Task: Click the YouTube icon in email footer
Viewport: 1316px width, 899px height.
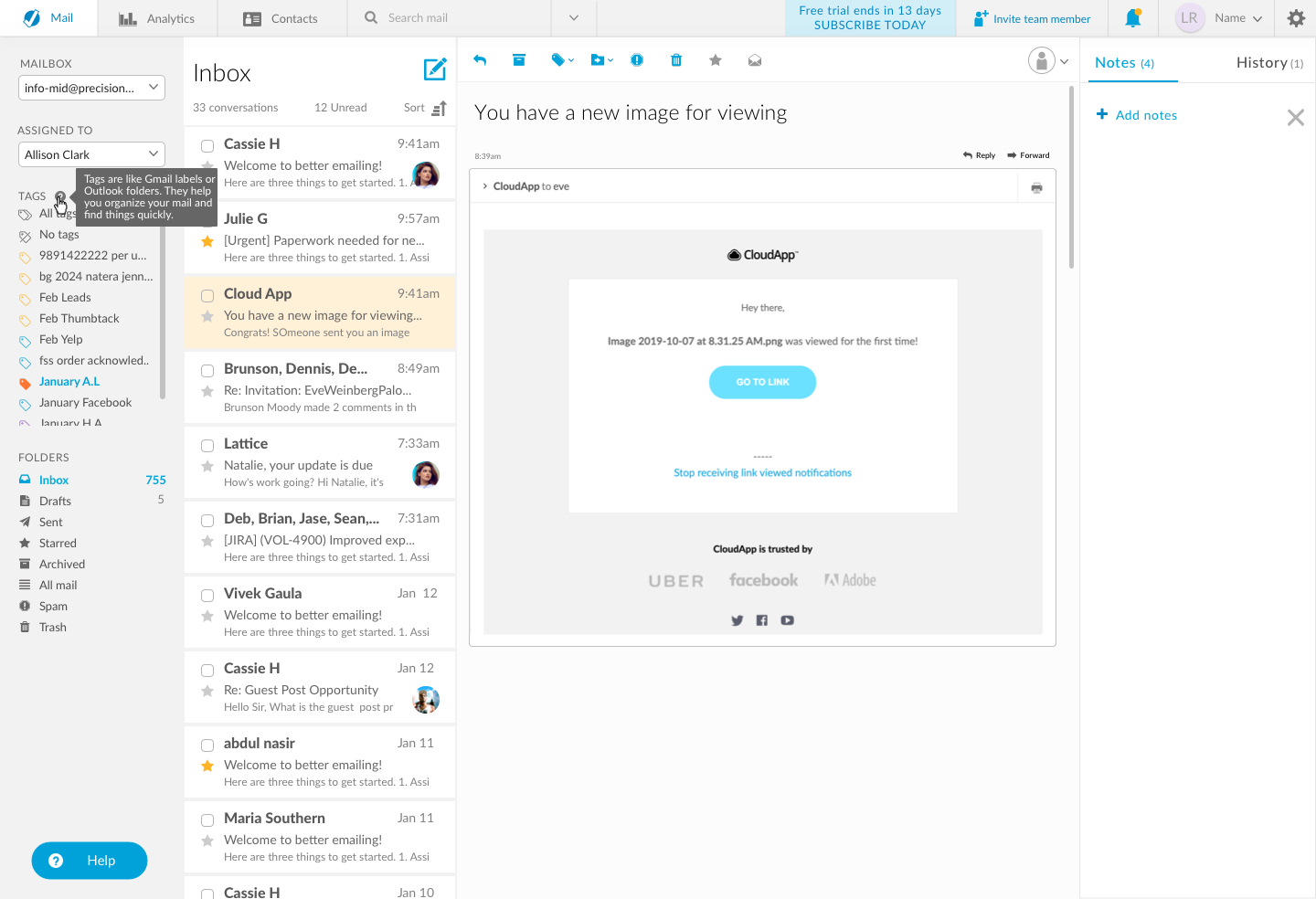Action: (788, 620)
